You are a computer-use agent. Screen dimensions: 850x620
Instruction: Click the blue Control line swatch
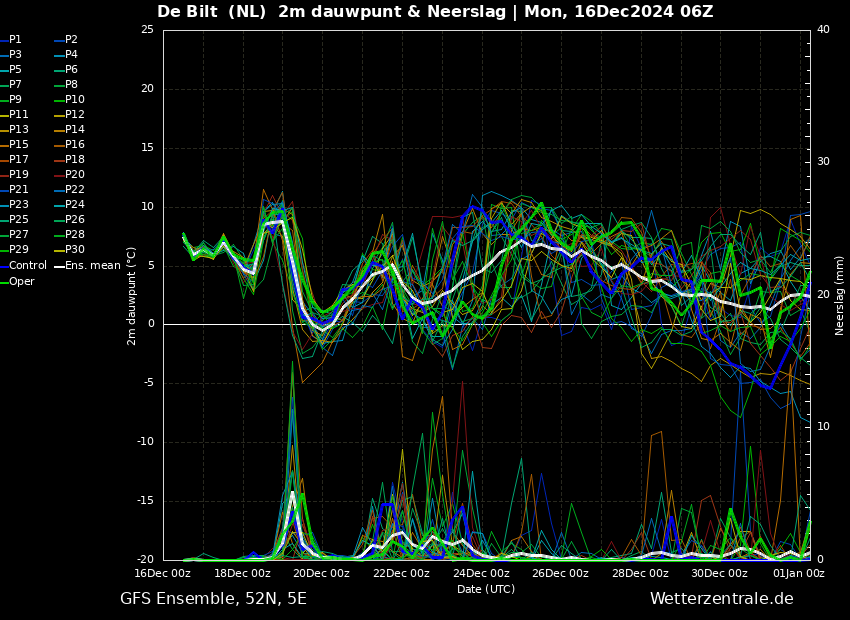click(3, 266)
